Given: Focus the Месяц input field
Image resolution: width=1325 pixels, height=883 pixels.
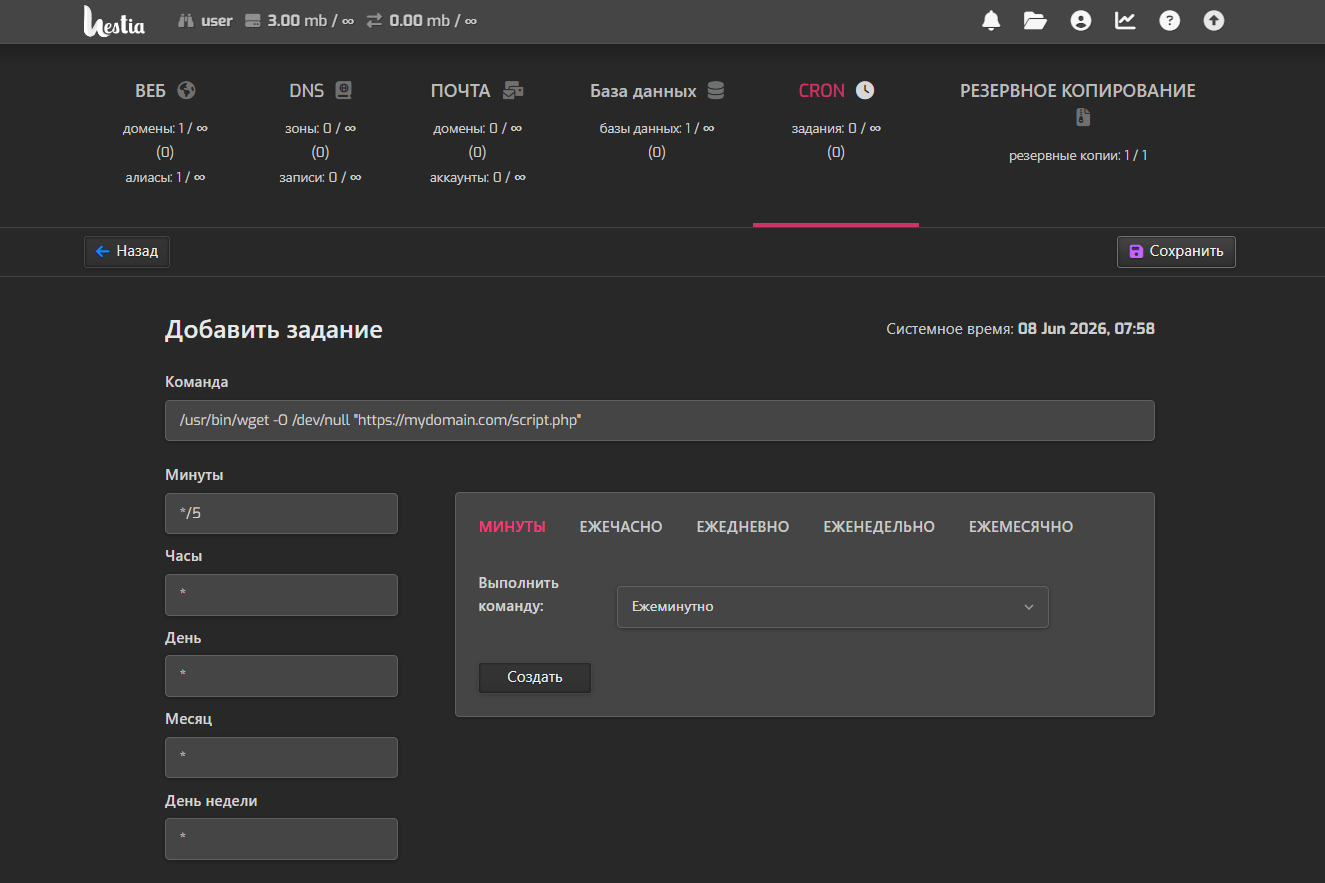Looking at the screenshot, I should point(281,758).
